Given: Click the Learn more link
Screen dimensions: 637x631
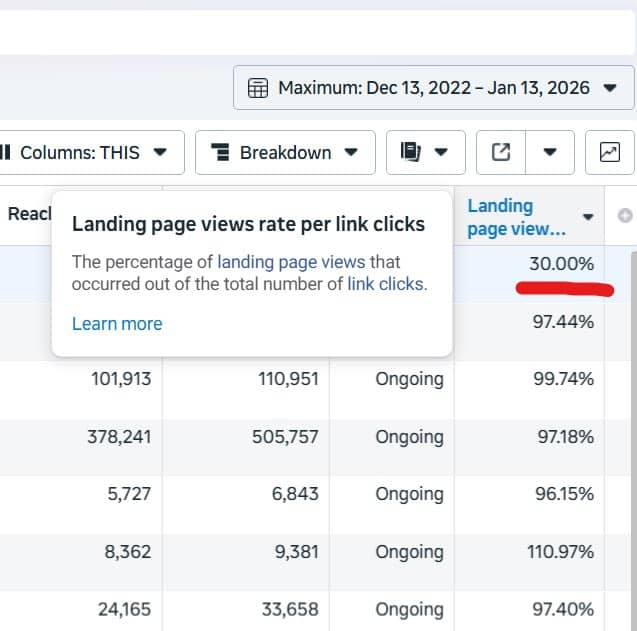Looking at the screenshot, I should (x=117, y=323).
